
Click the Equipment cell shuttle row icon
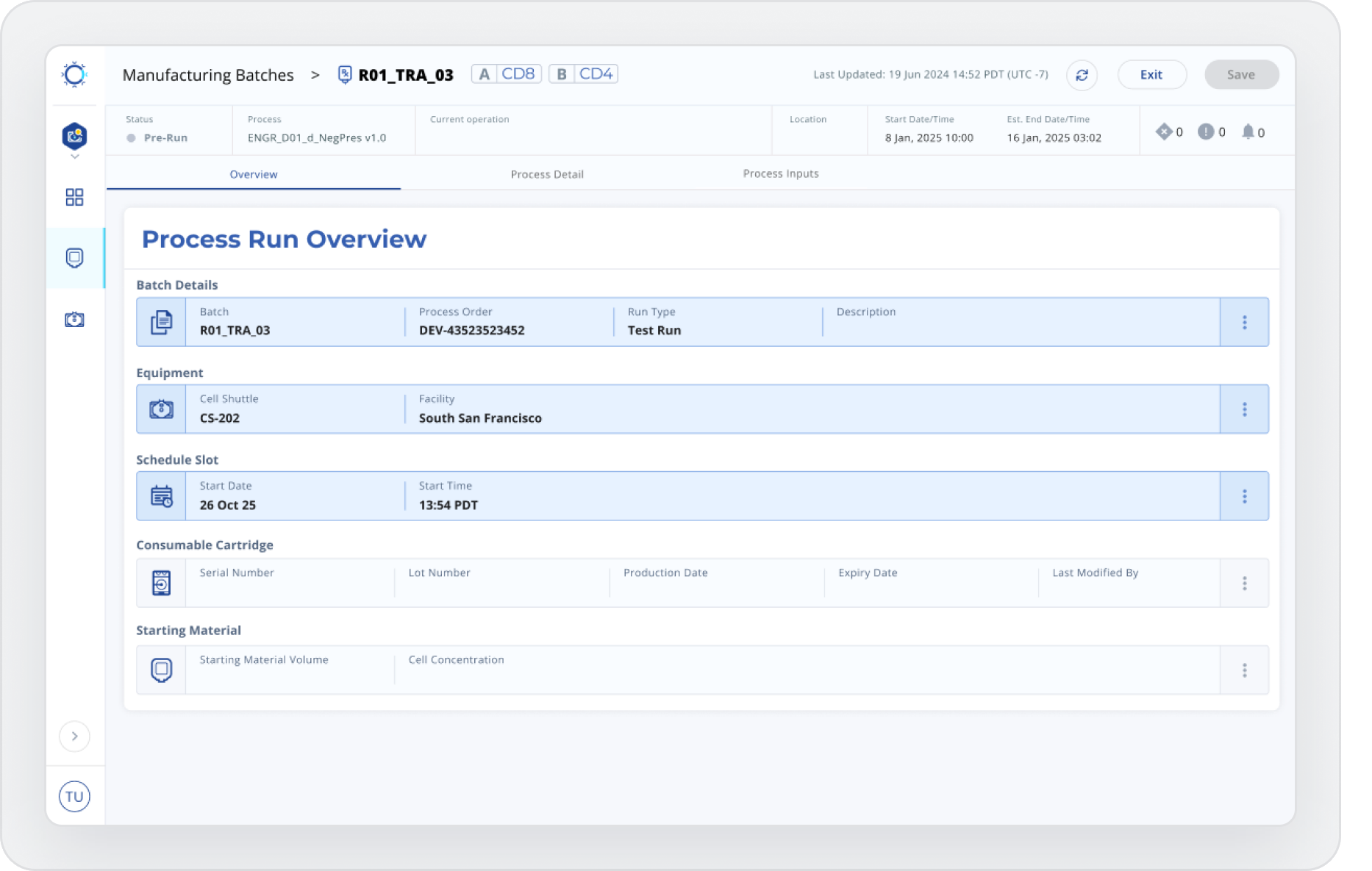pyautogui.click(x=161, y=409)
